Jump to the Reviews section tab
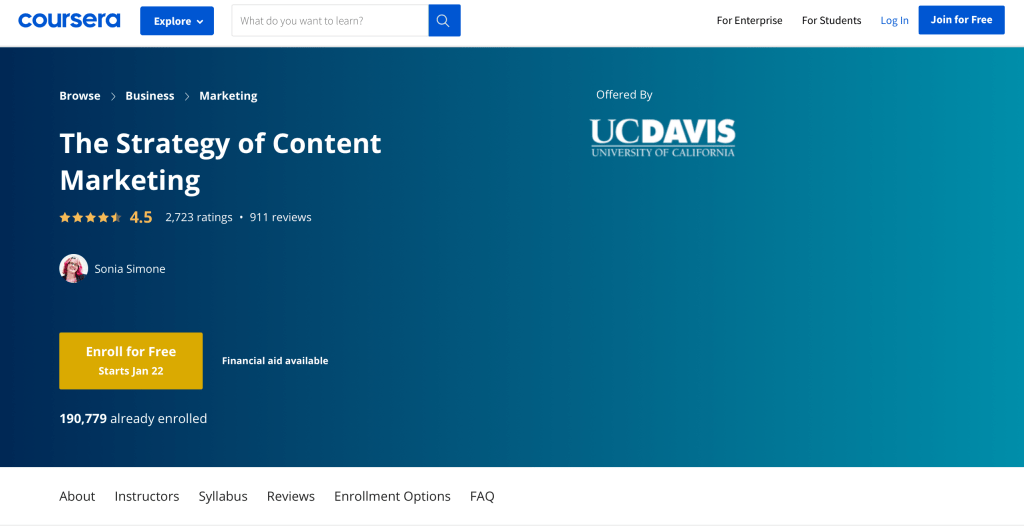Viewport: 1024px width, 528px height. pyautogui.click(x=291, y=496)
